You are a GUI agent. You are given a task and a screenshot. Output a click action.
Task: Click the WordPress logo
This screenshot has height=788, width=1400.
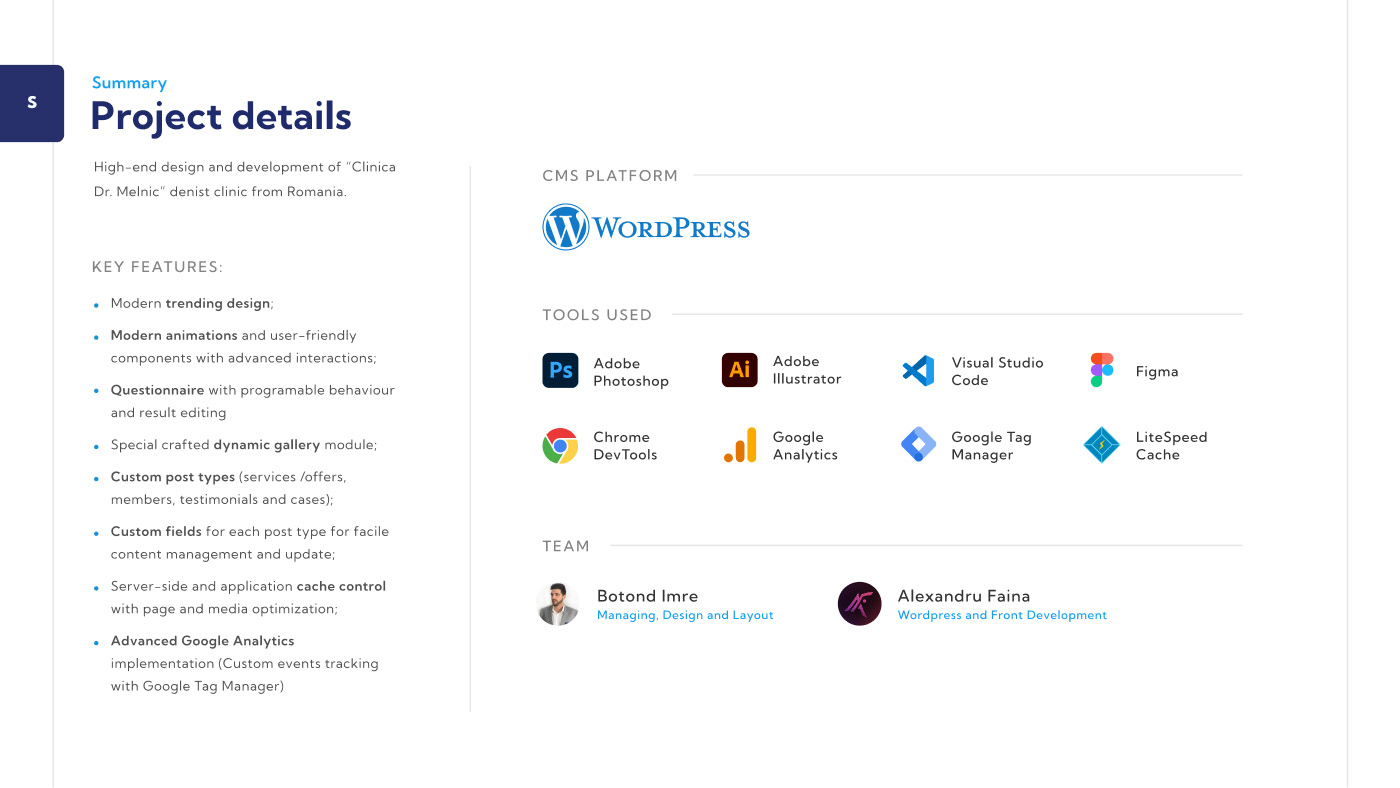click(x=646, y=227)
